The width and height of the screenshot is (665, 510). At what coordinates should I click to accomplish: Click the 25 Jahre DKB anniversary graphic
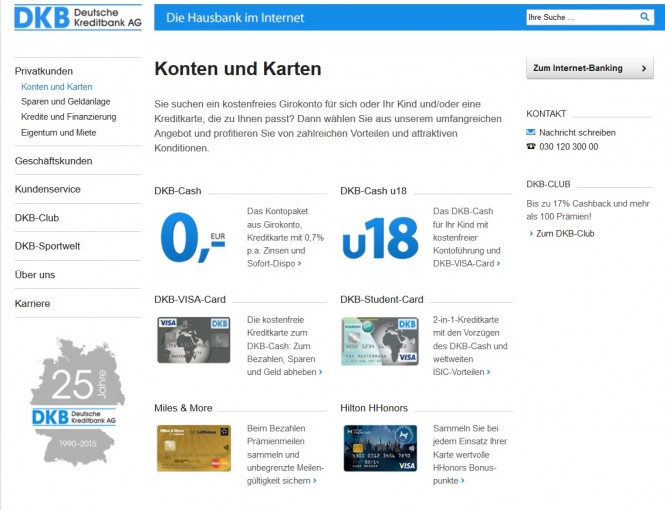tap(77, 401)
